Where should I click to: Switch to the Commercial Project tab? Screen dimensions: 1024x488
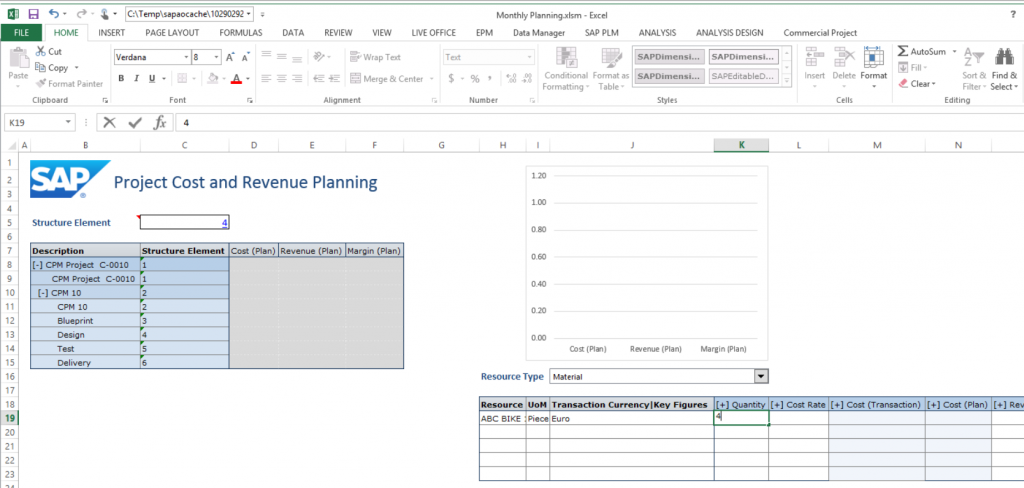pos(820,33)
